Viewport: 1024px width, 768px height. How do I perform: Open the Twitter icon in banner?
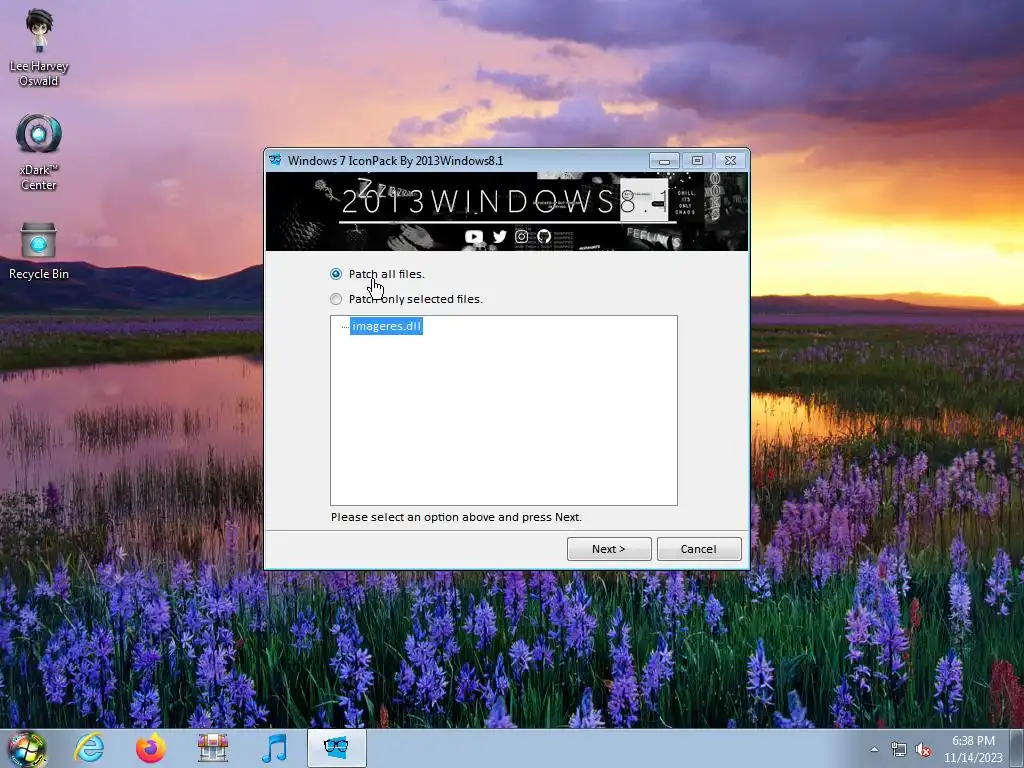(500, 236)
